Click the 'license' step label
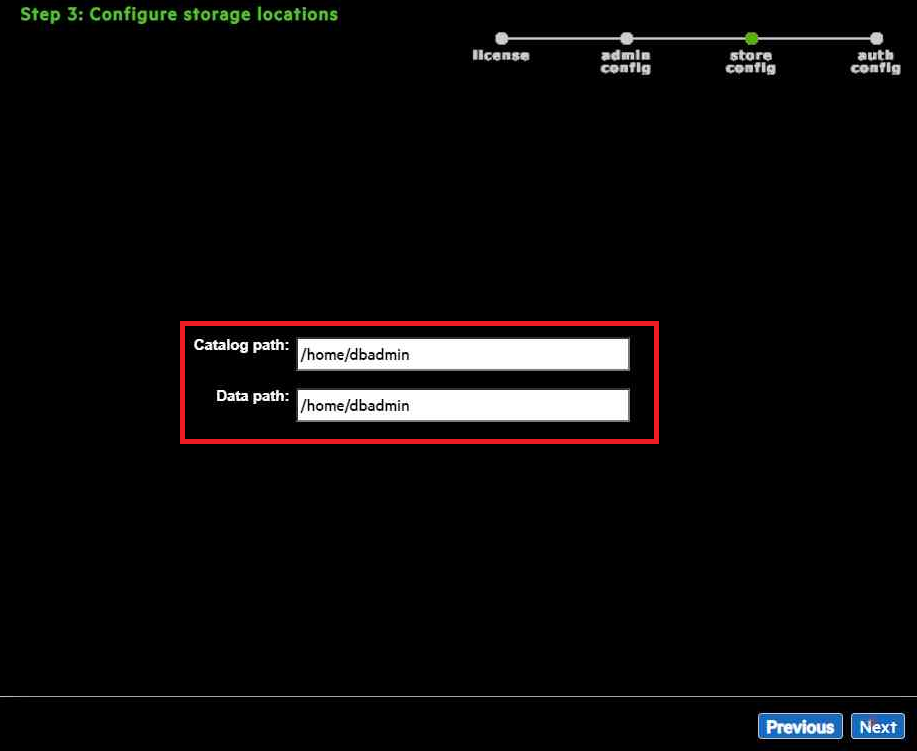917x751 pixels. click(501, 56)
